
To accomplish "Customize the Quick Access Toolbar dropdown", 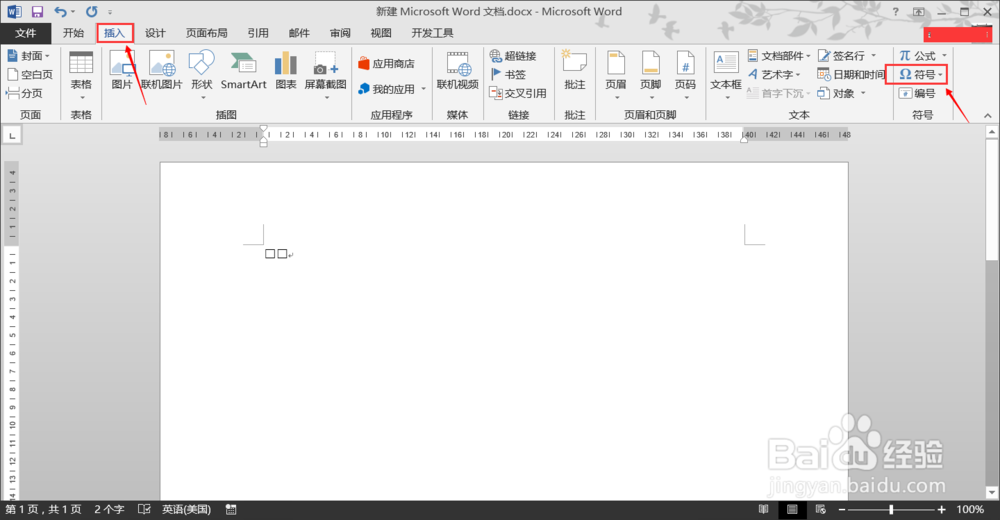I will (x=110, y=12).
